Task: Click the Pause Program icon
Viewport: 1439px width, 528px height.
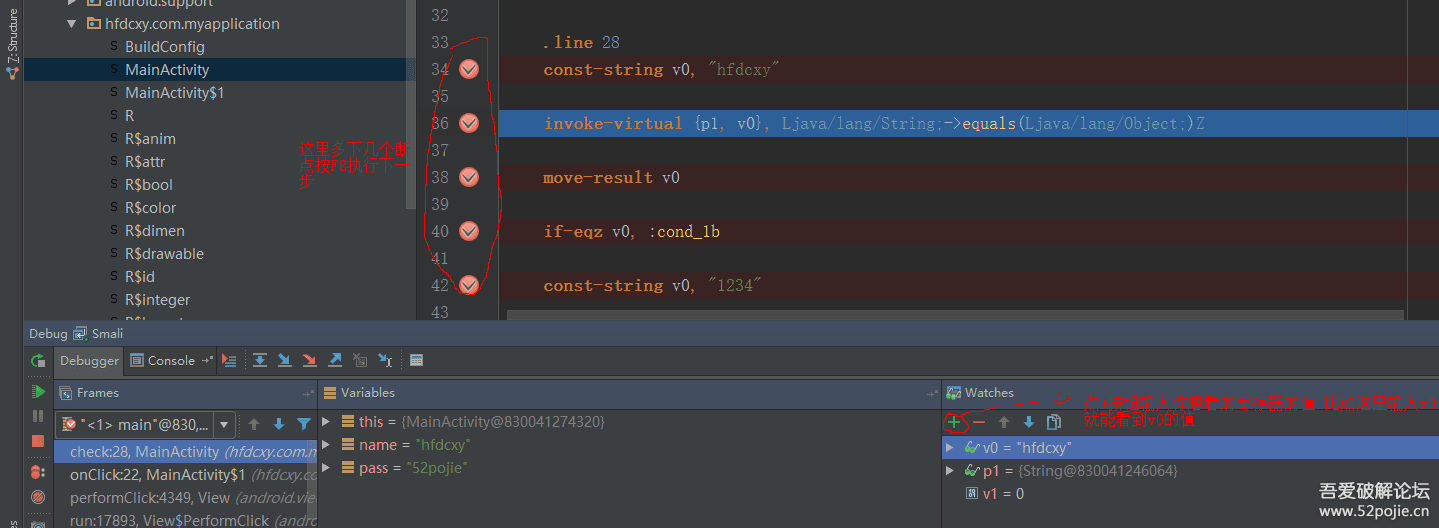Action: click(38, 416)
